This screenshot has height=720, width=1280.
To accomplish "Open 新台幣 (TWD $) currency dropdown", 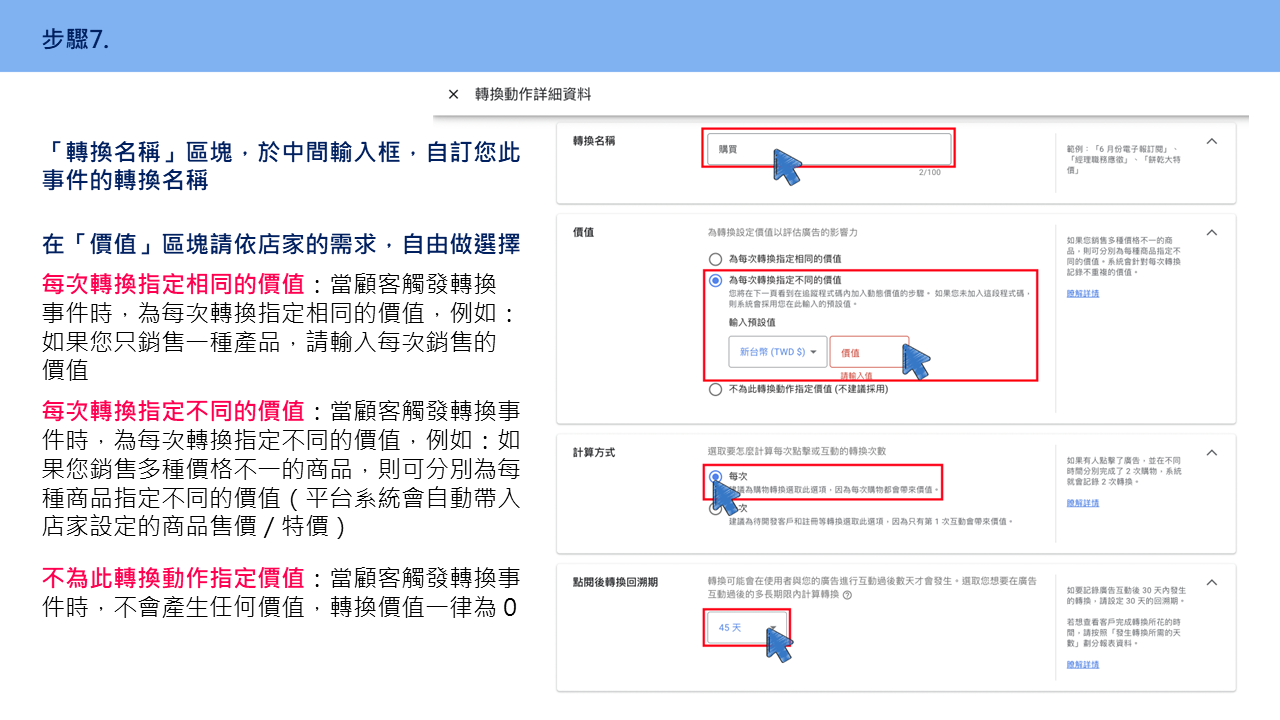I will pos(778,352).
